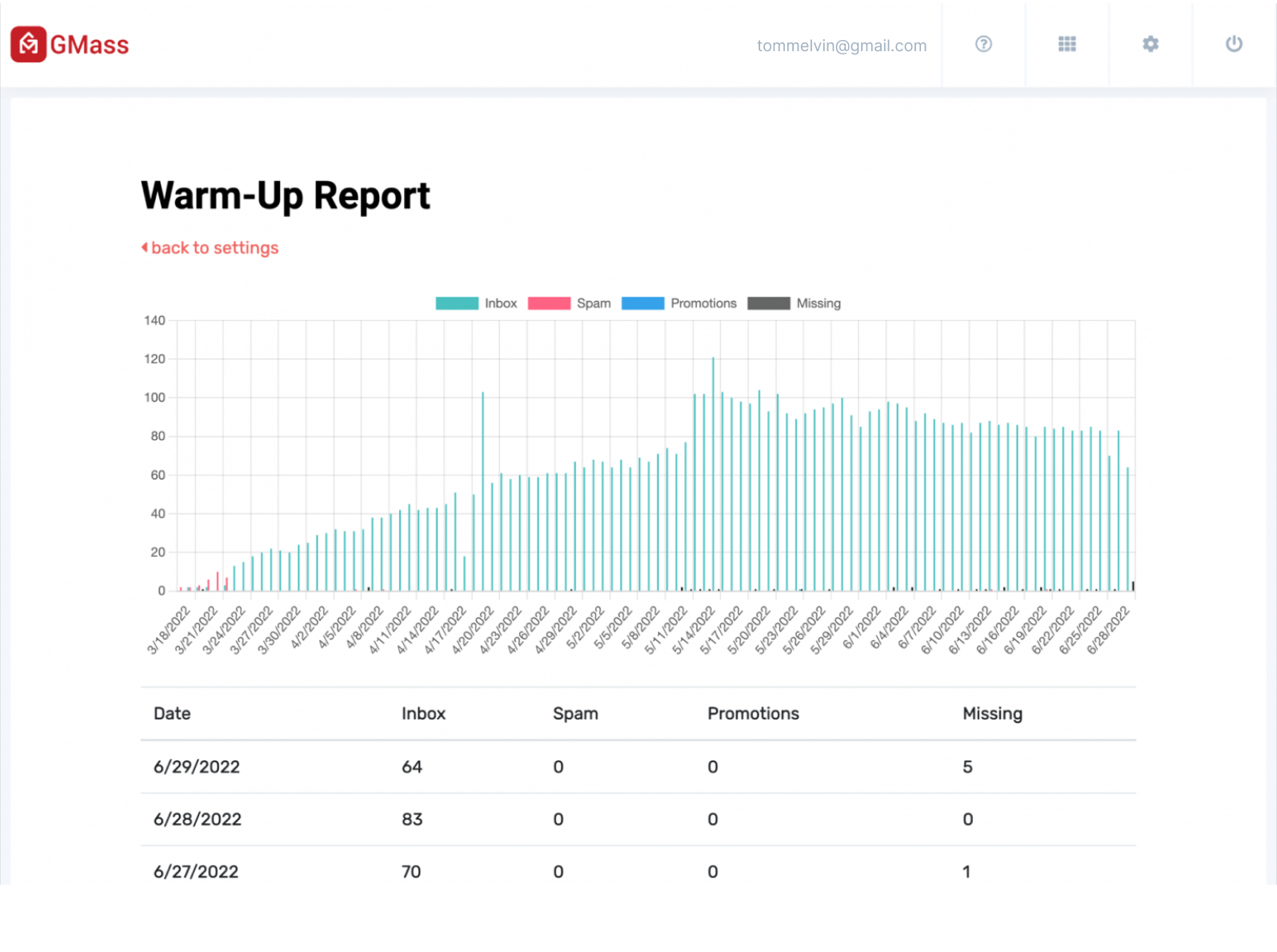Click the 6/28/2022 x-axis label
Screen dimensions: 1277x952
pos(1108,630)
